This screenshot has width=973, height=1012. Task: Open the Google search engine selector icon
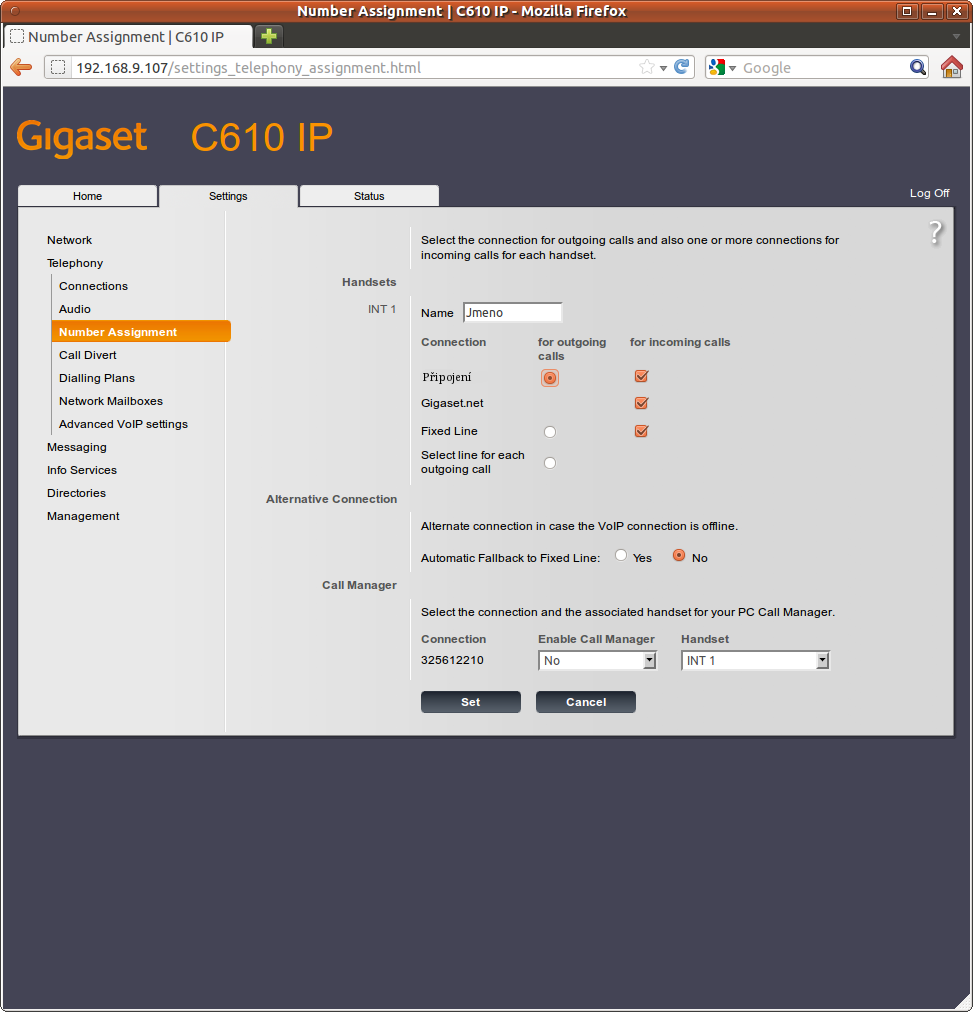(721, 67)
